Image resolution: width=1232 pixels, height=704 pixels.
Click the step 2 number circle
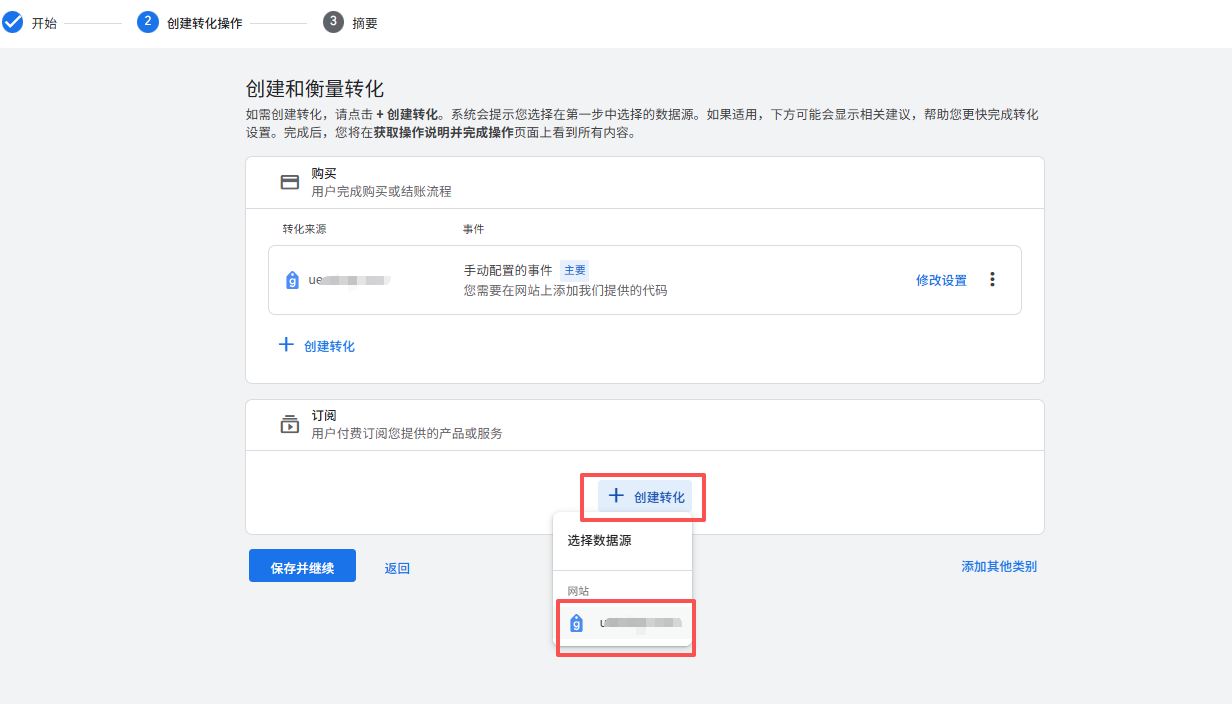[x=148, y=22]
